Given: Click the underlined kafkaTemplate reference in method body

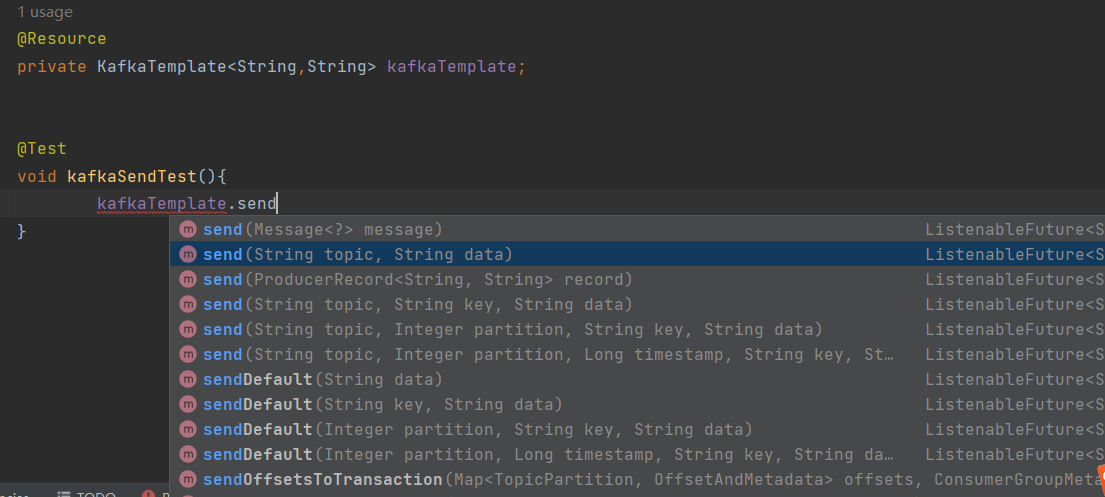Looking at the screenshot, I should (161, 204).
